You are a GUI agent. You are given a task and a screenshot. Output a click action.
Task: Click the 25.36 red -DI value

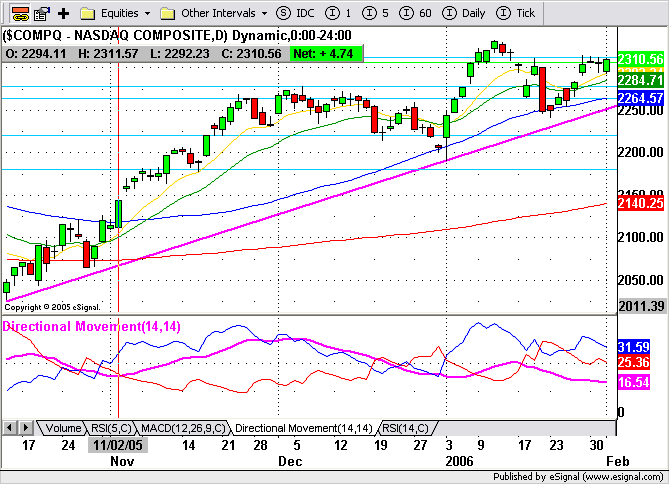(634, 362)
